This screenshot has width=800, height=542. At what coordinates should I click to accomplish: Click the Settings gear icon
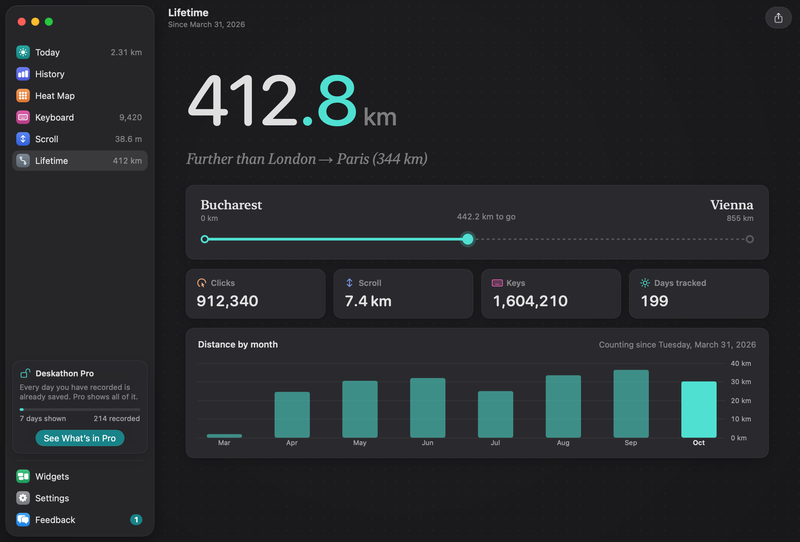pyautogui.click(x=23, y=498)
